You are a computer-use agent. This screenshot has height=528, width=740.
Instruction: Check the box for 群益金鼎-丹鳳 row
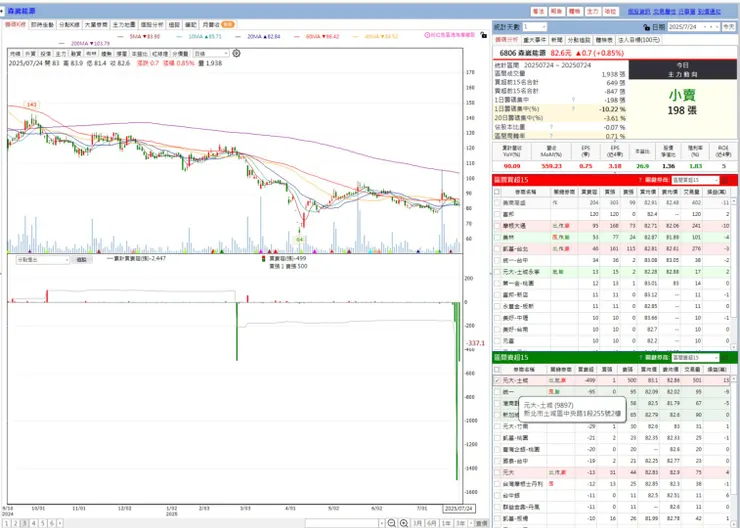click(497, 507)
